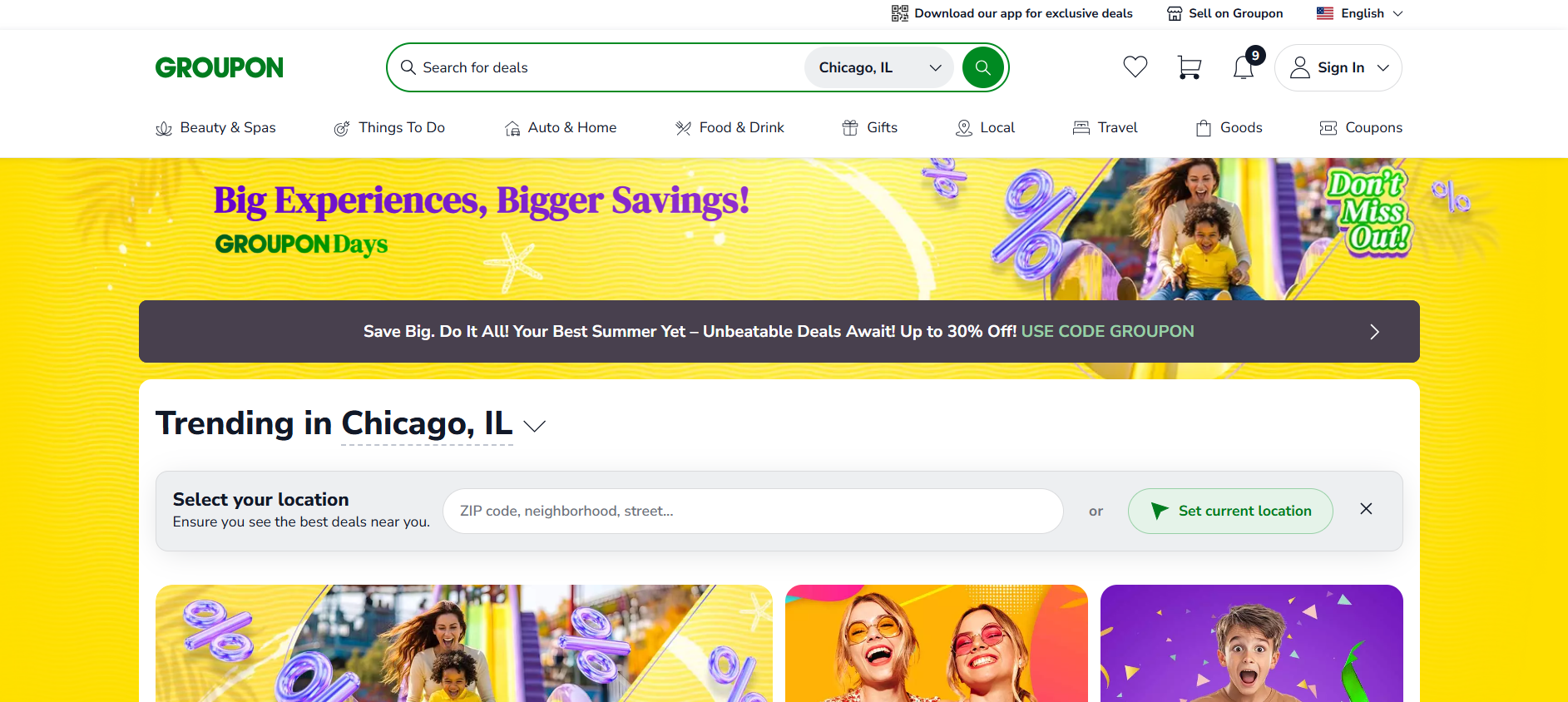1568x702 pixels.
Task: Open the shopping cart icon
Action: click(1190, 67)
